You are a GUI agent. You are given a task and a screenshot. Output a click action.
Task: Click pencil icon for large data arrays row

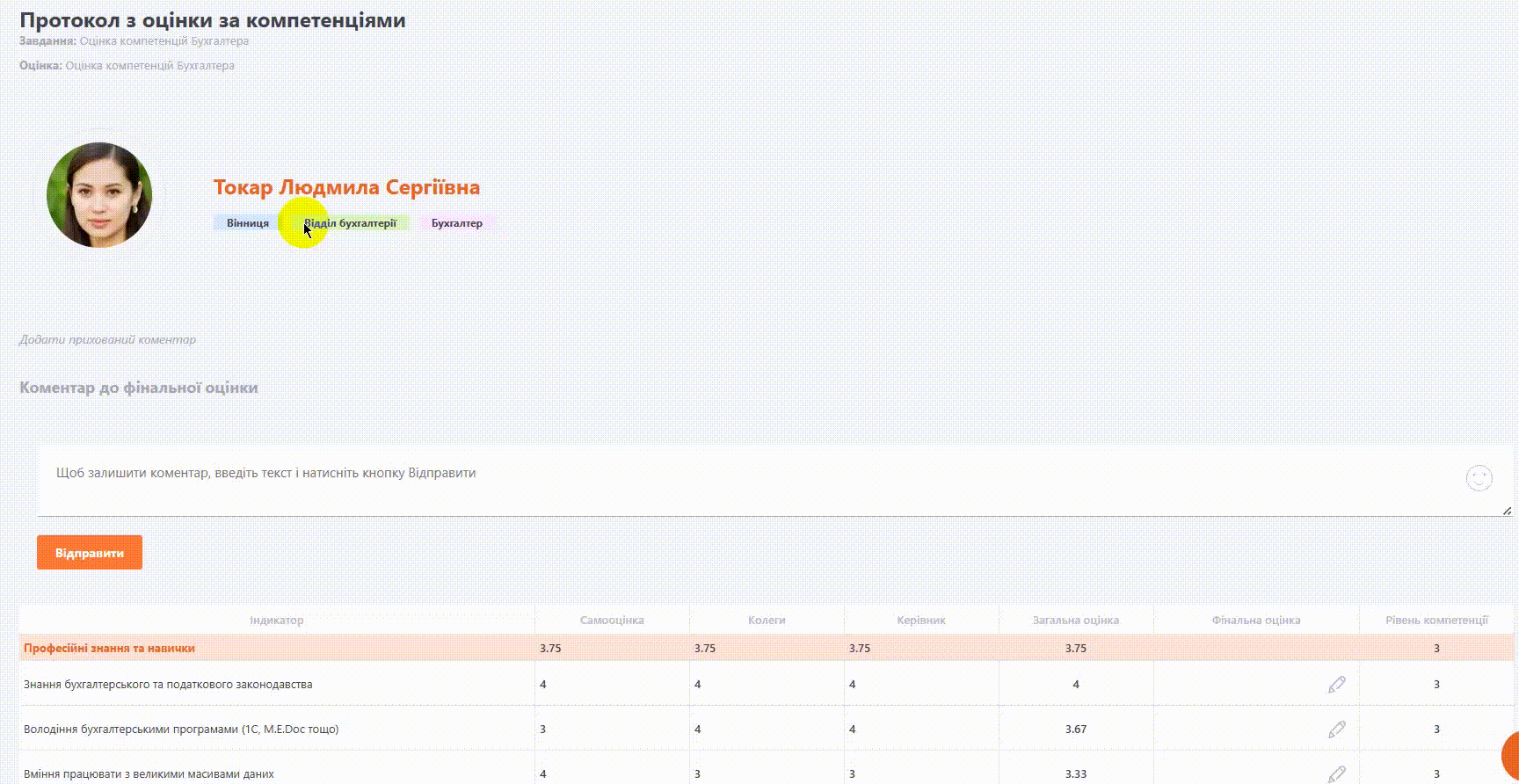(1336, 773)
